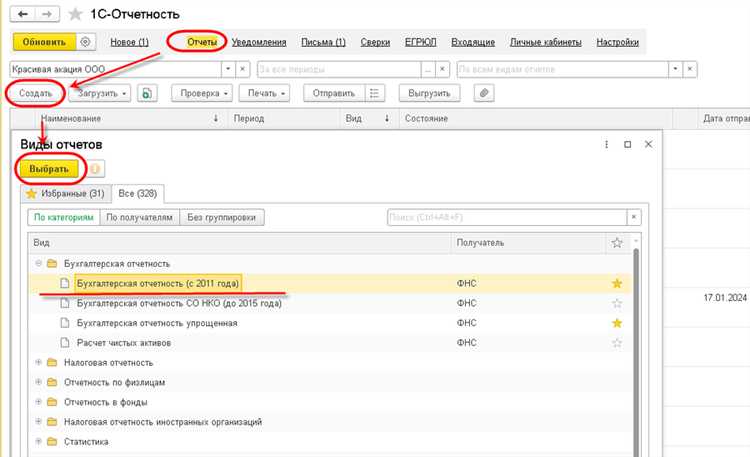Open the report types filter dropdown arrow
The width and height of the screenshot is (750, 457).
[x=675, y=69]
